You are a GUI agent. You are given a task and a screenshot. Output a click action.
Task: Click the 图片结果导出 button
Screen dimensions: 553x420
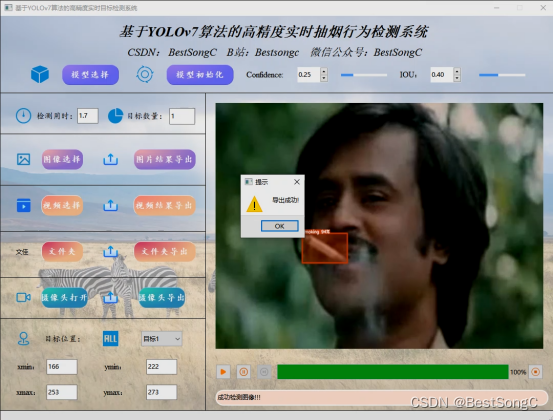[165, 159]
